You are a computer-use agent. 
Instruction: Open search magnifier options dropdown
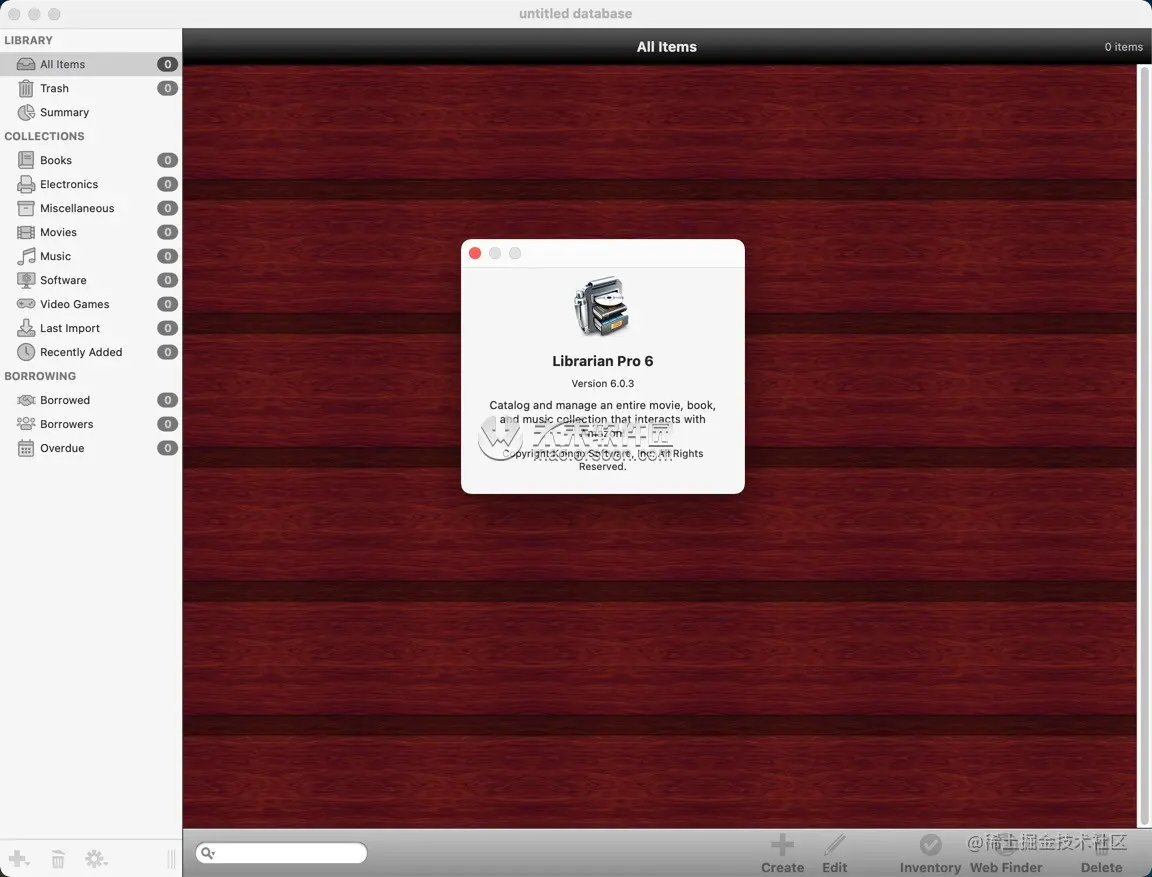208,853
